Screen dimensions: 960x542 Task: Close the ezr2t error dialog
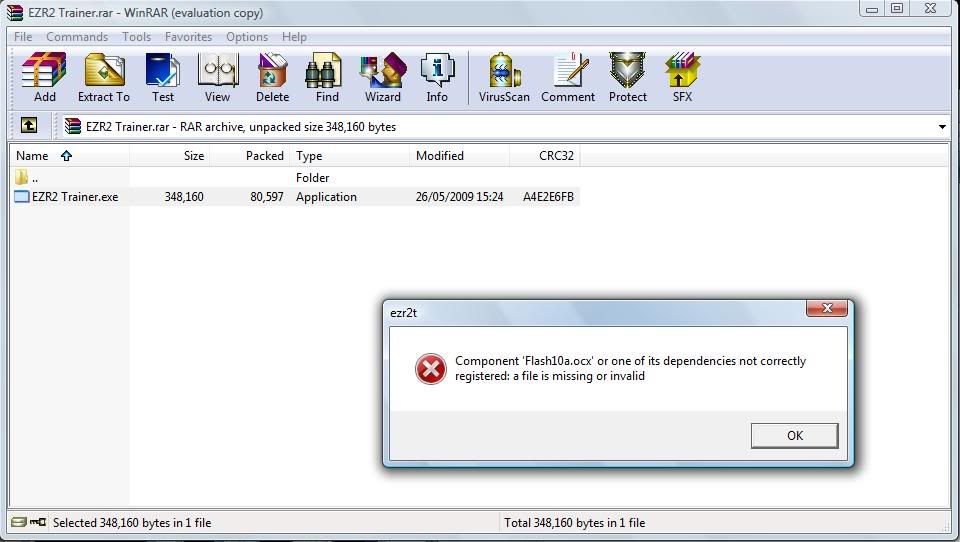point(827,311)
